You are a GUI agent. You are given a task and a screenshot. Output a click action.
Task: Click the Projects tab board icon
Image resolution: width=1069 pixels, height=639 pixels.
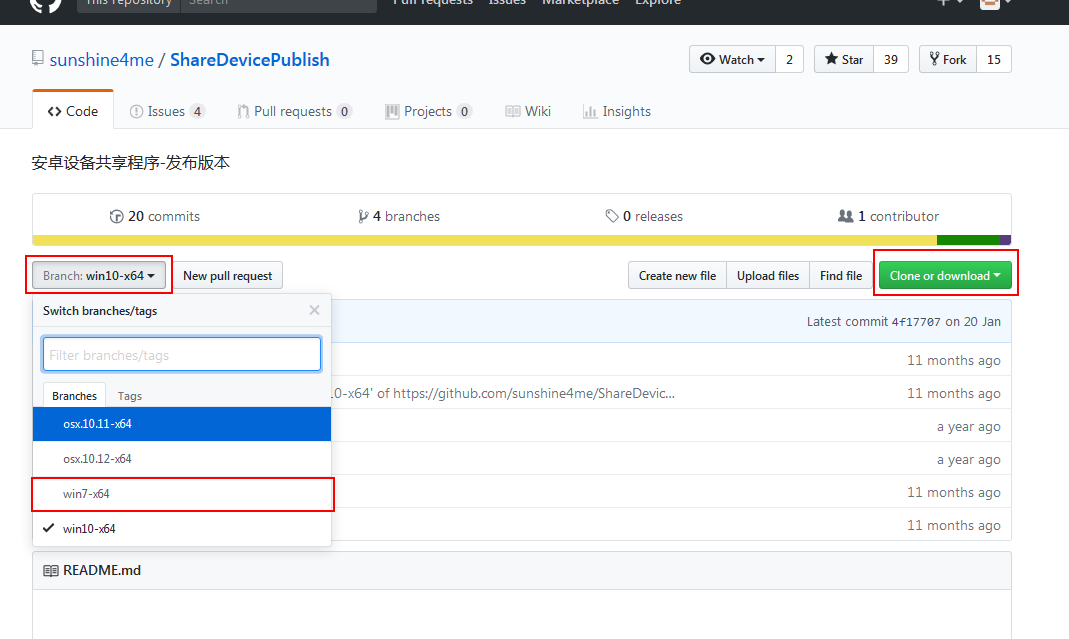(x=392, y=112)
